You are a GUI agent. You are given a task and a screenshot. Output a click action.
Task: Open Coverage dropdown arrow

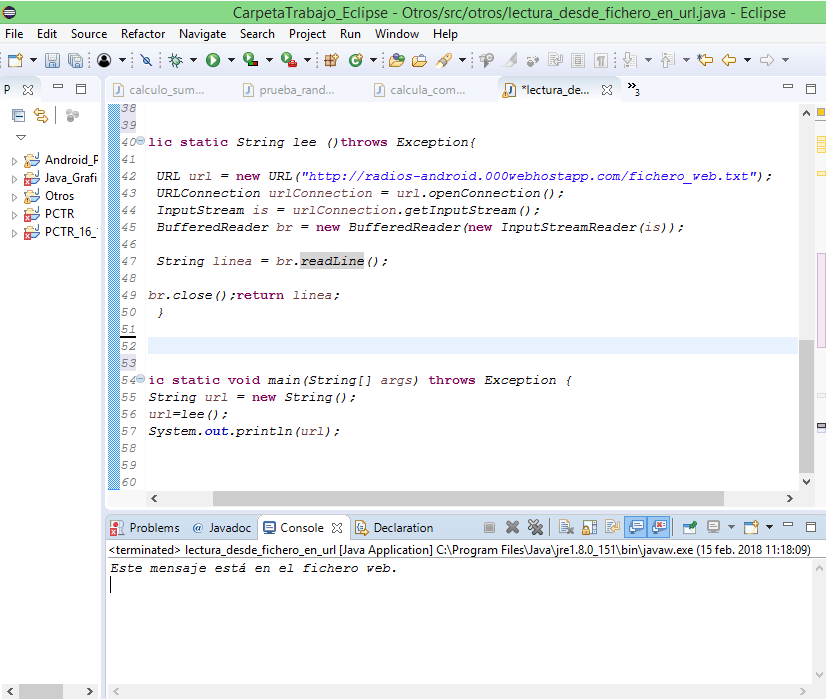tap(269, 60)
